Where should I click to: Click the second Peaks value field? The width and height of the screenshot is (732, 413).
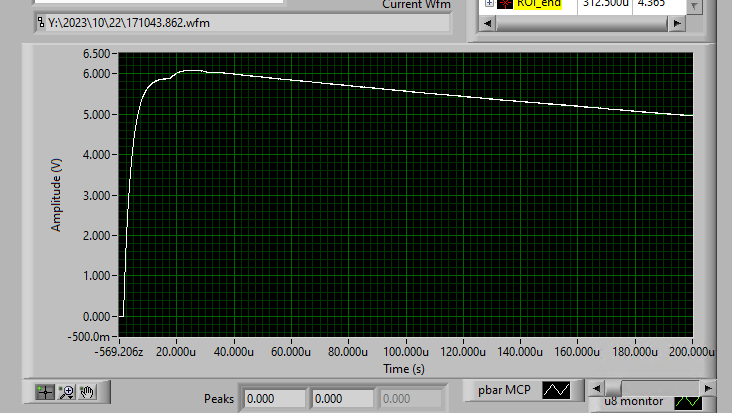point(342,399)
